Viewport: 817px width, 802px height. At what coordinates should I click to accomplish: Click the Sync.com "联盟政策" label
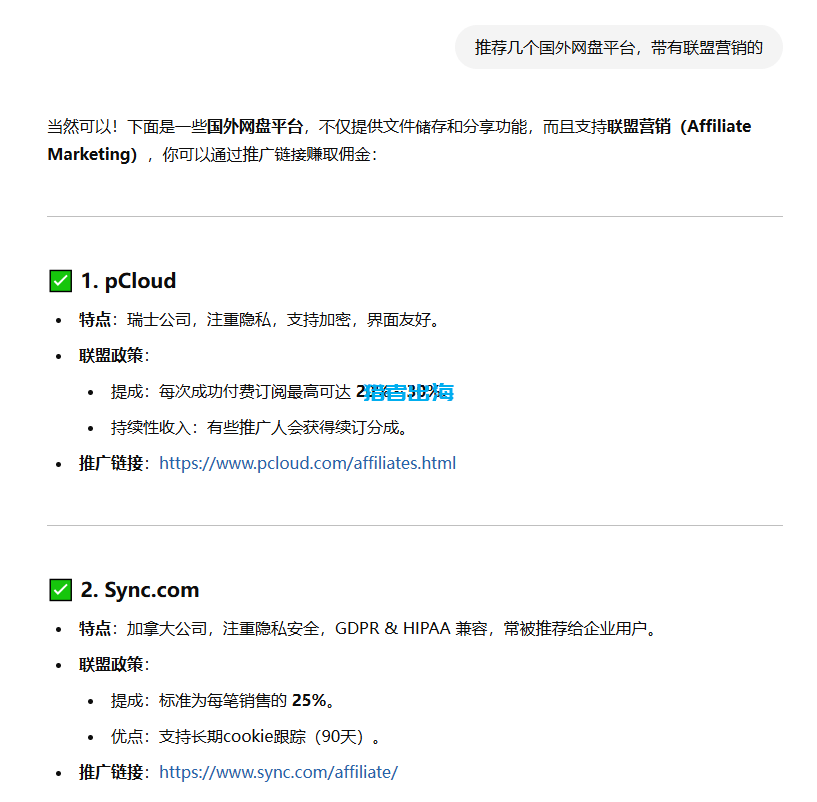pyautogui.click(x=112, y=664)
